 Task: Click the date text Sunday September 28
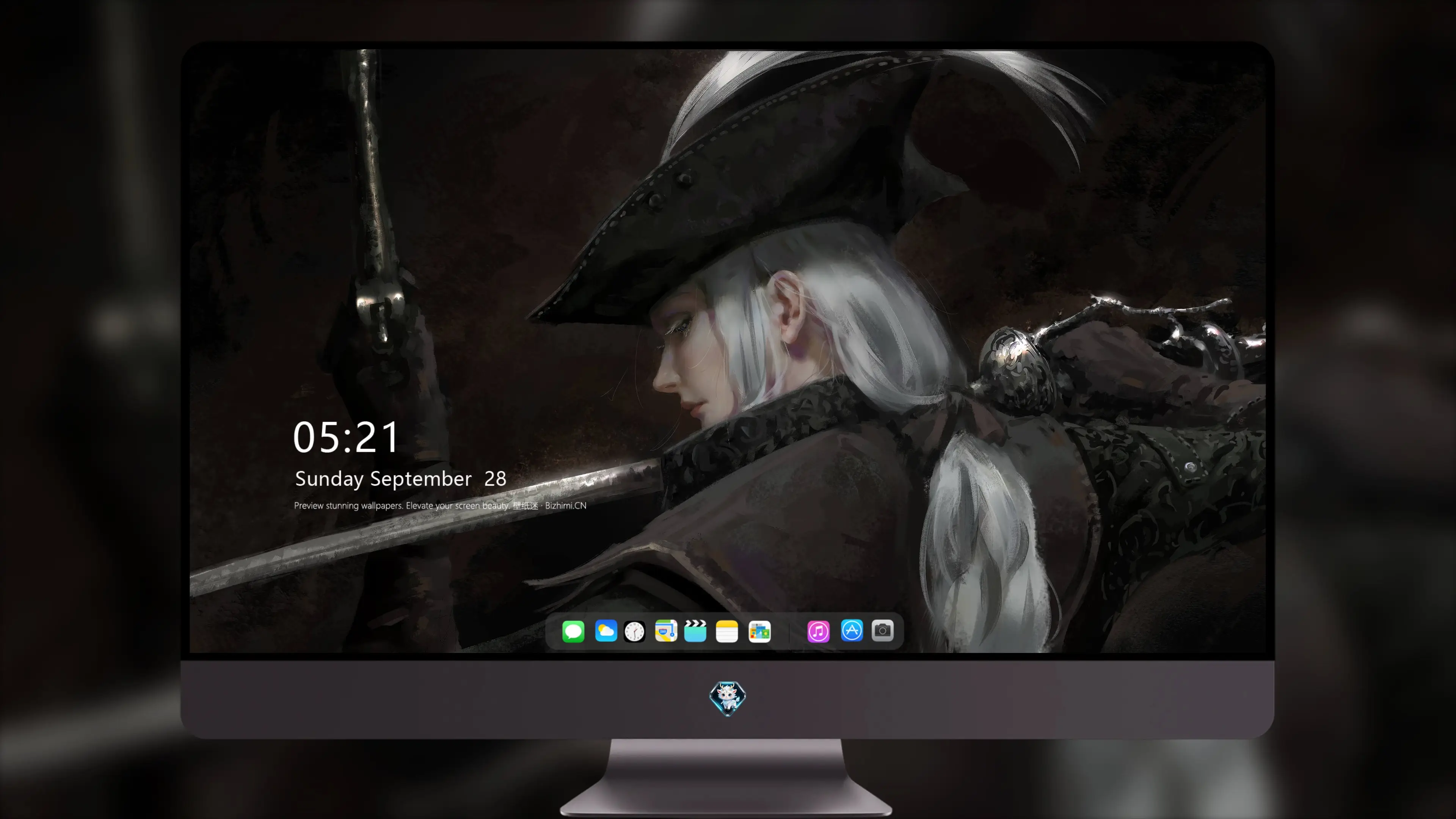tap(401, 479)
